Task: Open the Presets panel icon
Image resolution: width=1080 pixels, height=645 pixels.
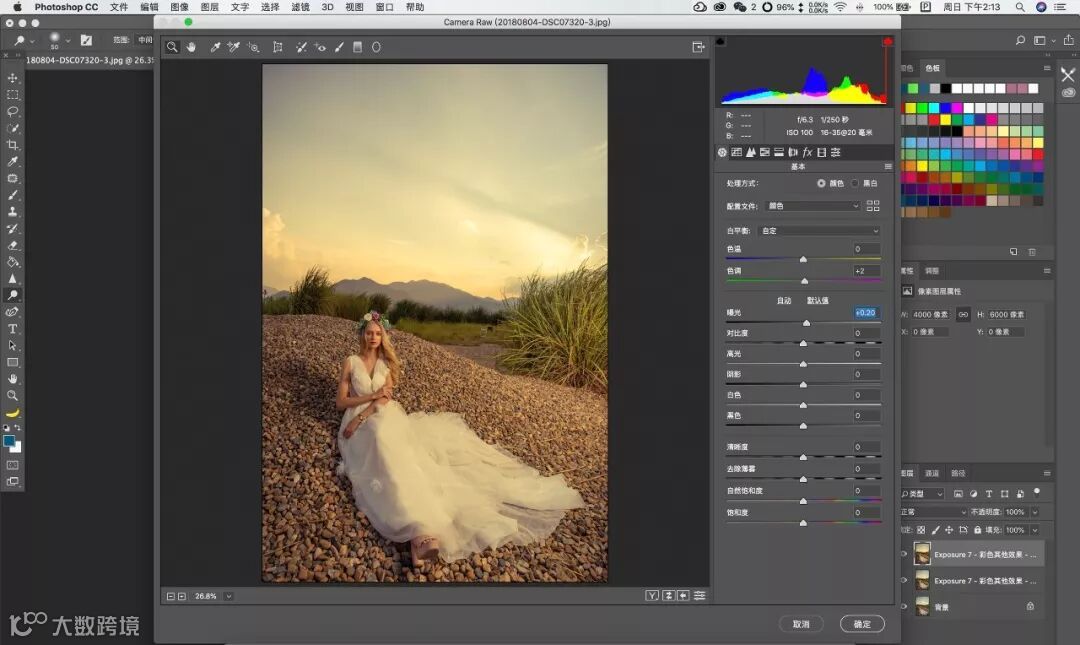Action: pos(835,152)
